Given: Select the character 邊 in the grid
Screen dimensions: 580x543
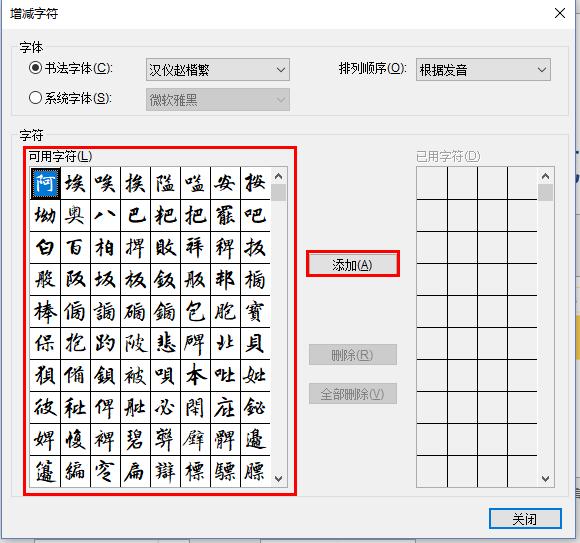Looking at the screenshot, I should coord(255,439).
